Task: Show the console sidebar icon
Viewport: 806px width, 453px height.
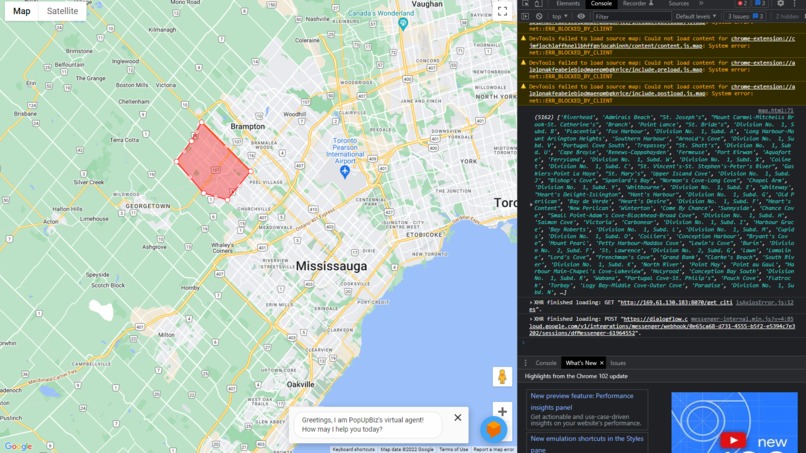Action: [525, 16]
